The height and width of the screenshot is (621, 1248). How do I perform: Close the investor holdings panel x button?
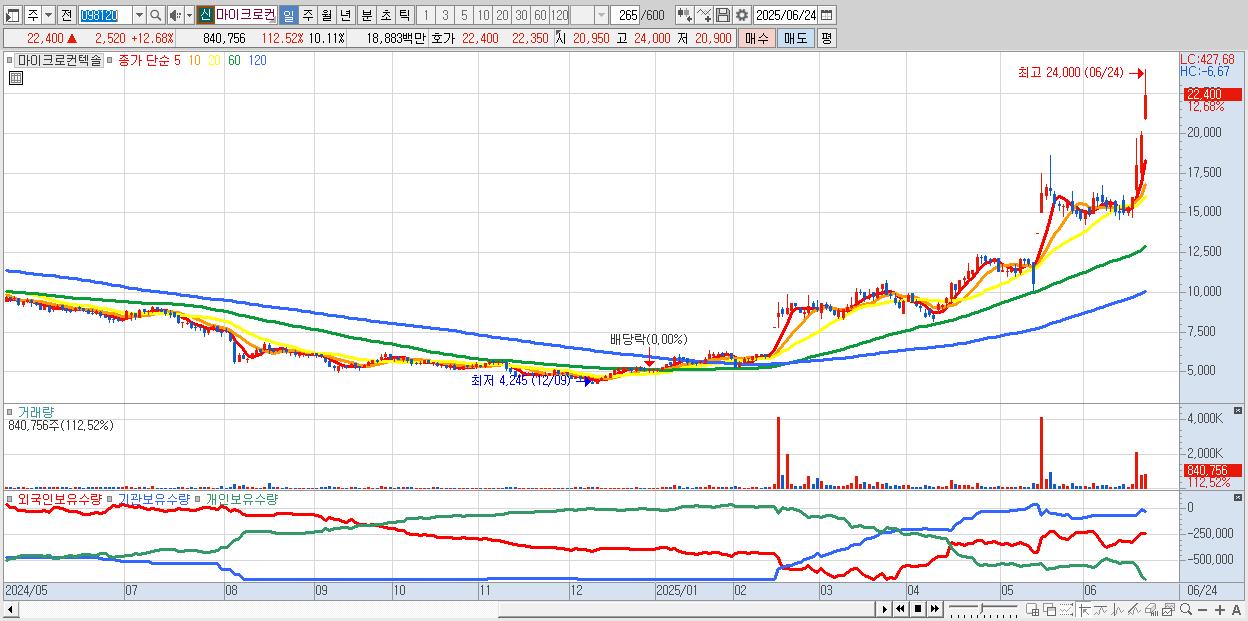point(1237,497)
